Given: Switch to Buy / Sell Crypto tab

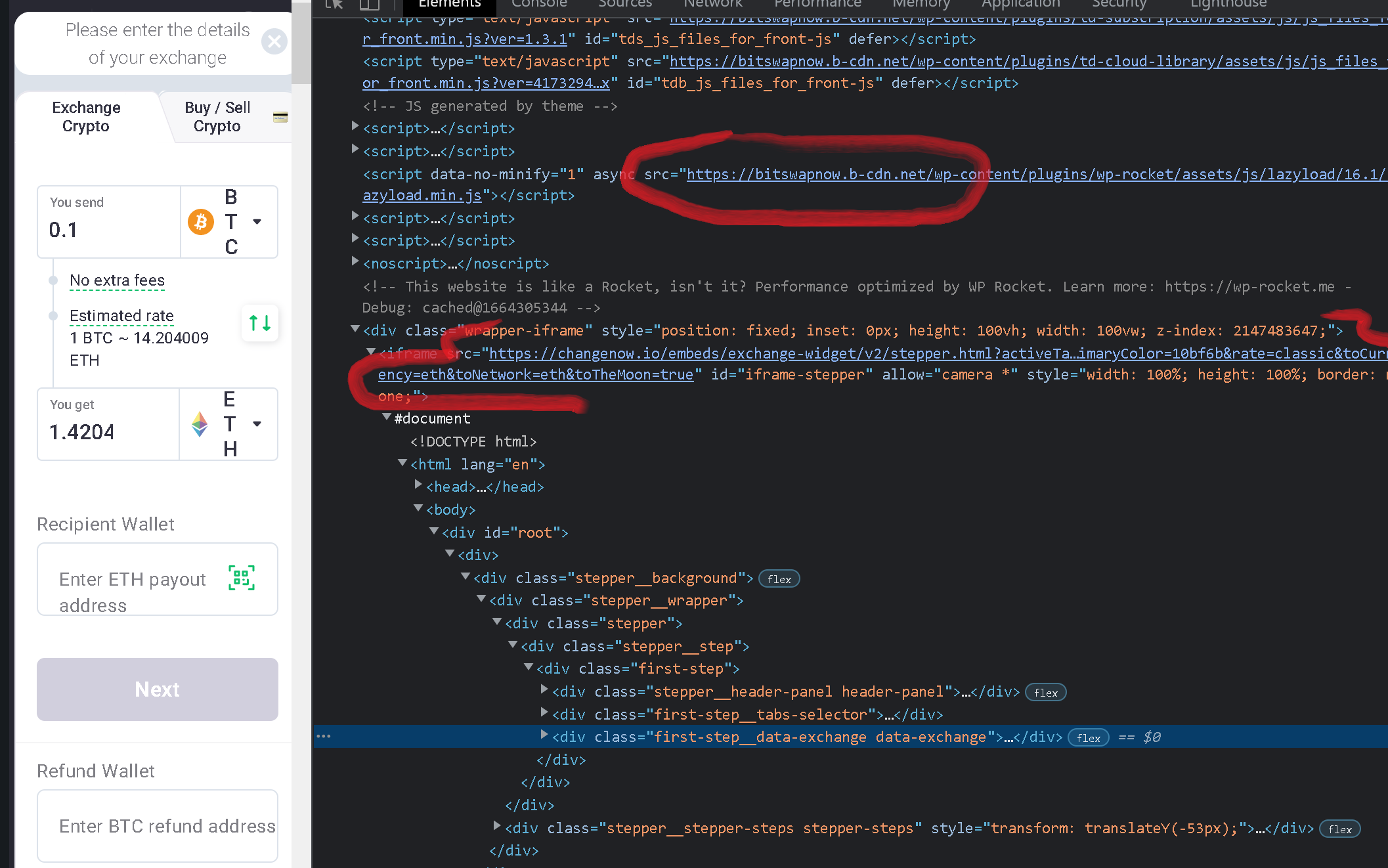Looking at the screenshot, I should click(x=217, y=117).
